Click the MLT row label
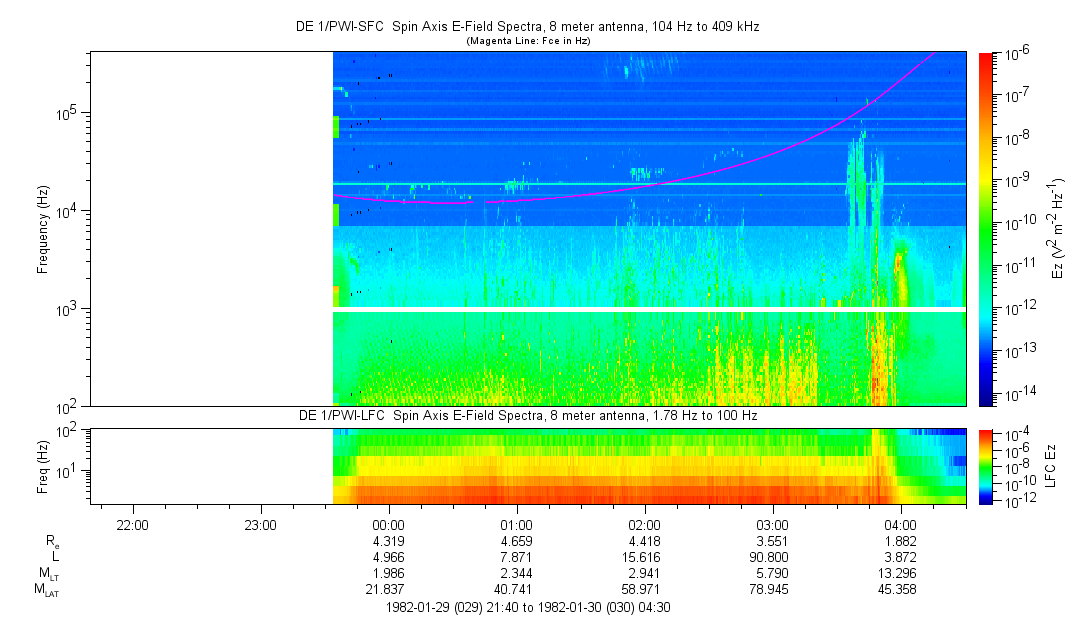 [48, 573]
